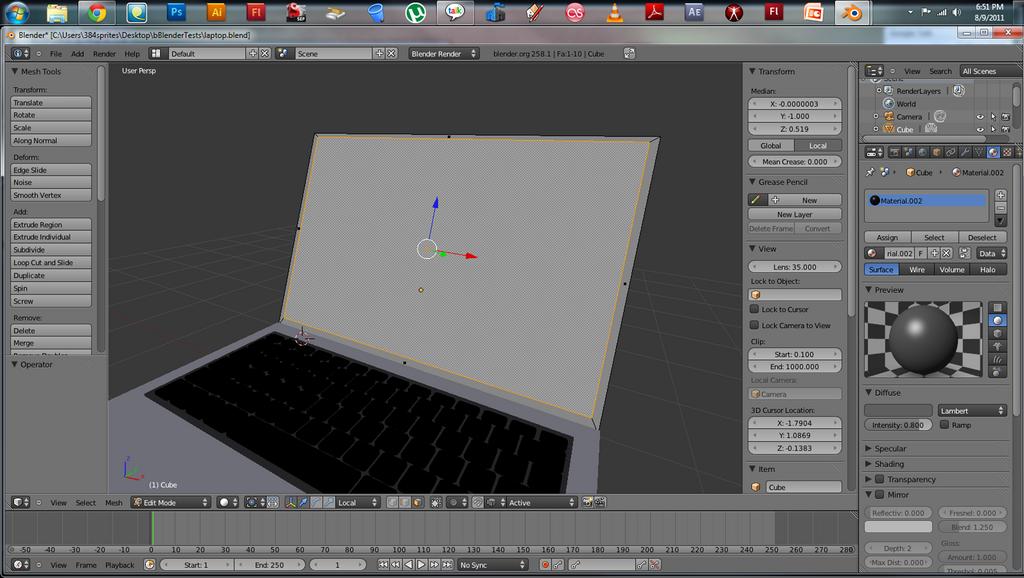This screenshot has height=578, width=1024.
Task: Open the No Sync dropdown
Action: pos(492,565)
